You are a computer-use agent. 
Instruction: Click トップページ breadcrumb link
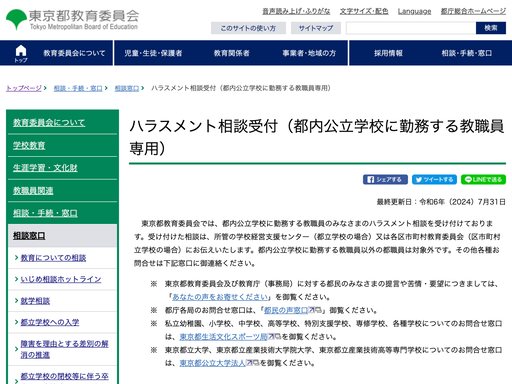pyautogui.click(x=24, y=88)
